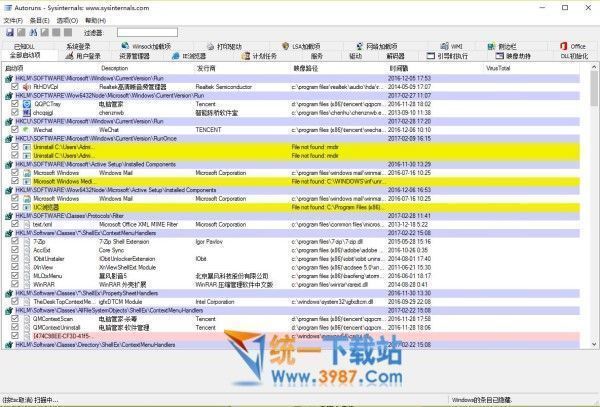The width and height of the screenshot is (600, 407).
Task: Select the red {474C98EE-CF3D-41f5 entry
Action: pyautogui.click(x=62, y=336)
